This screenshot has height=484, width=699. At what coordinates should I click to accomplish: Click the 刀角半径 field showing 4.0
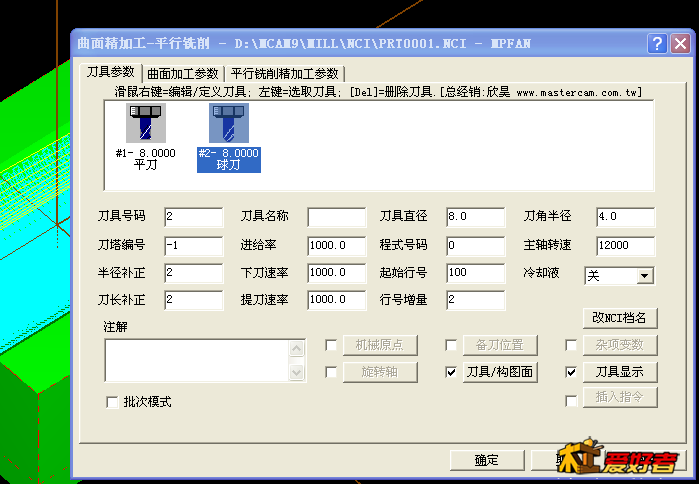click(625, 217)
